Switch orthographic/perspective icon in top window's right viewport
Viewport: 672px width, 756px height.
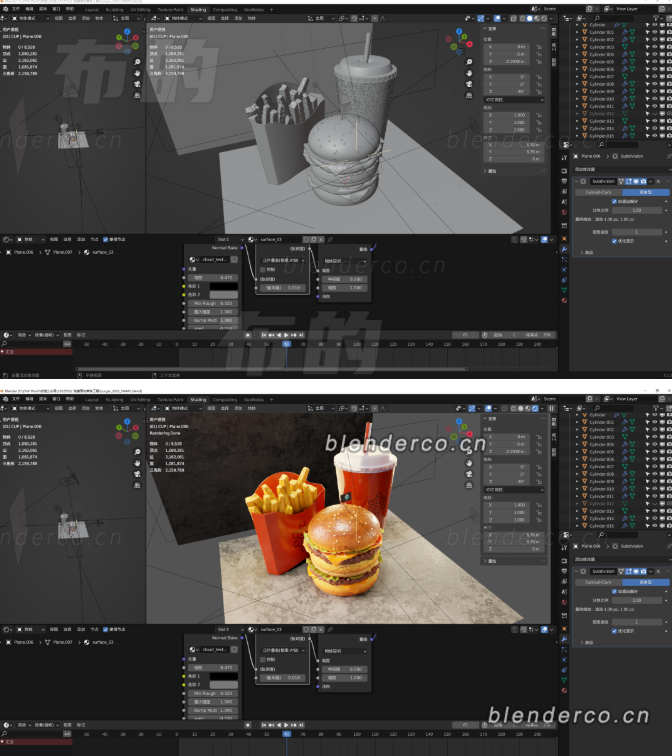[x=469, y=95]
